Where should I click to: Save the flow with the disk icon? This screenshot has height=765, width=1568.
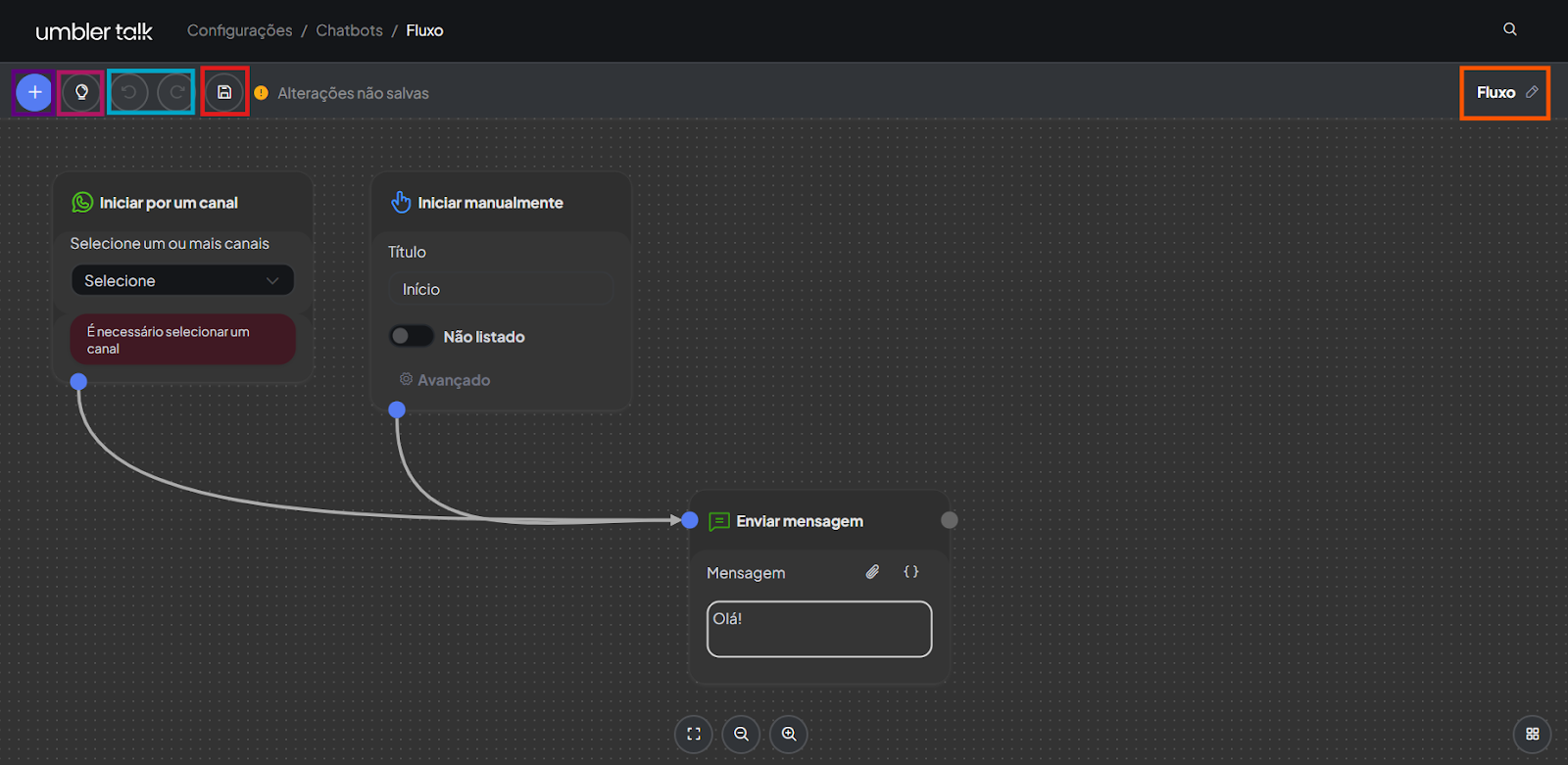[x=224, y=92]
